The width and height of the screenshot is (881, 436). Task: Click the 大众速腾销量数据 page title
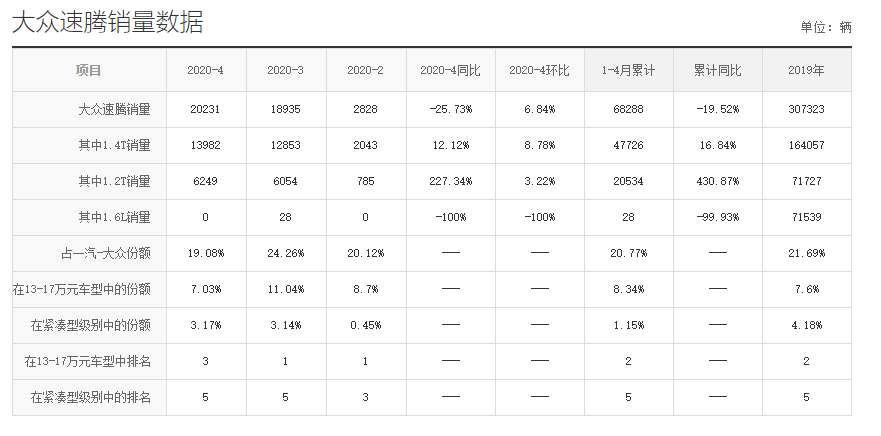pyautogui.click(x=107, y=22)
